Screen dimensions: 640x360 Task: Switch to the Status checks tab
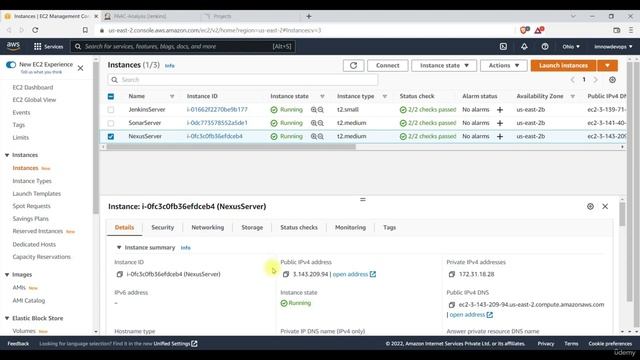click(x=299, y=228)
